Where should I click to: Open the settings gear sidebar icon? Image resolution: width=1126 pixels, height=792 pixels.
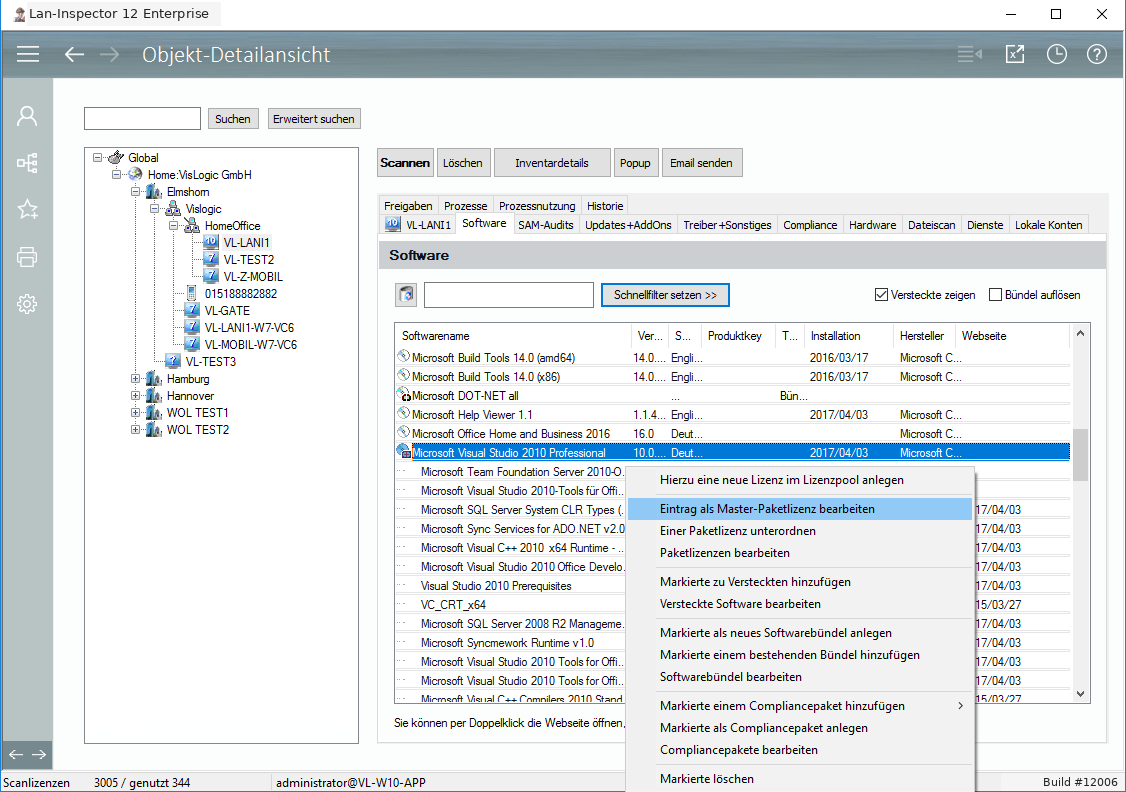[27, 304]
